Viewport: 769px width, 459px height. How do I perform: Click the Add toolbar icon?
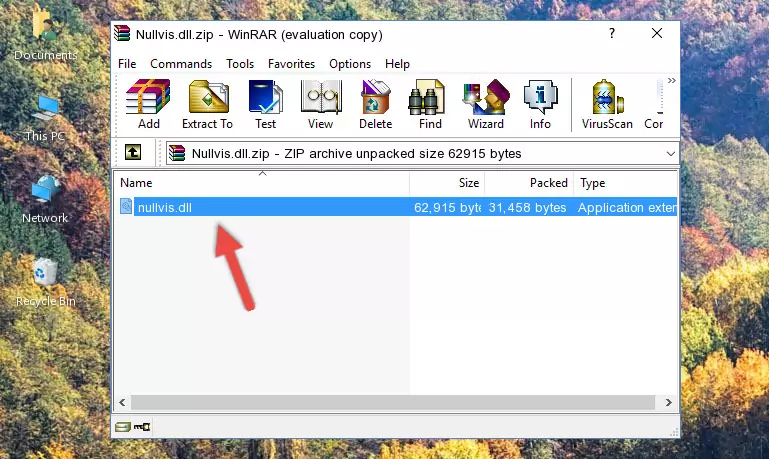click(148, 104)
